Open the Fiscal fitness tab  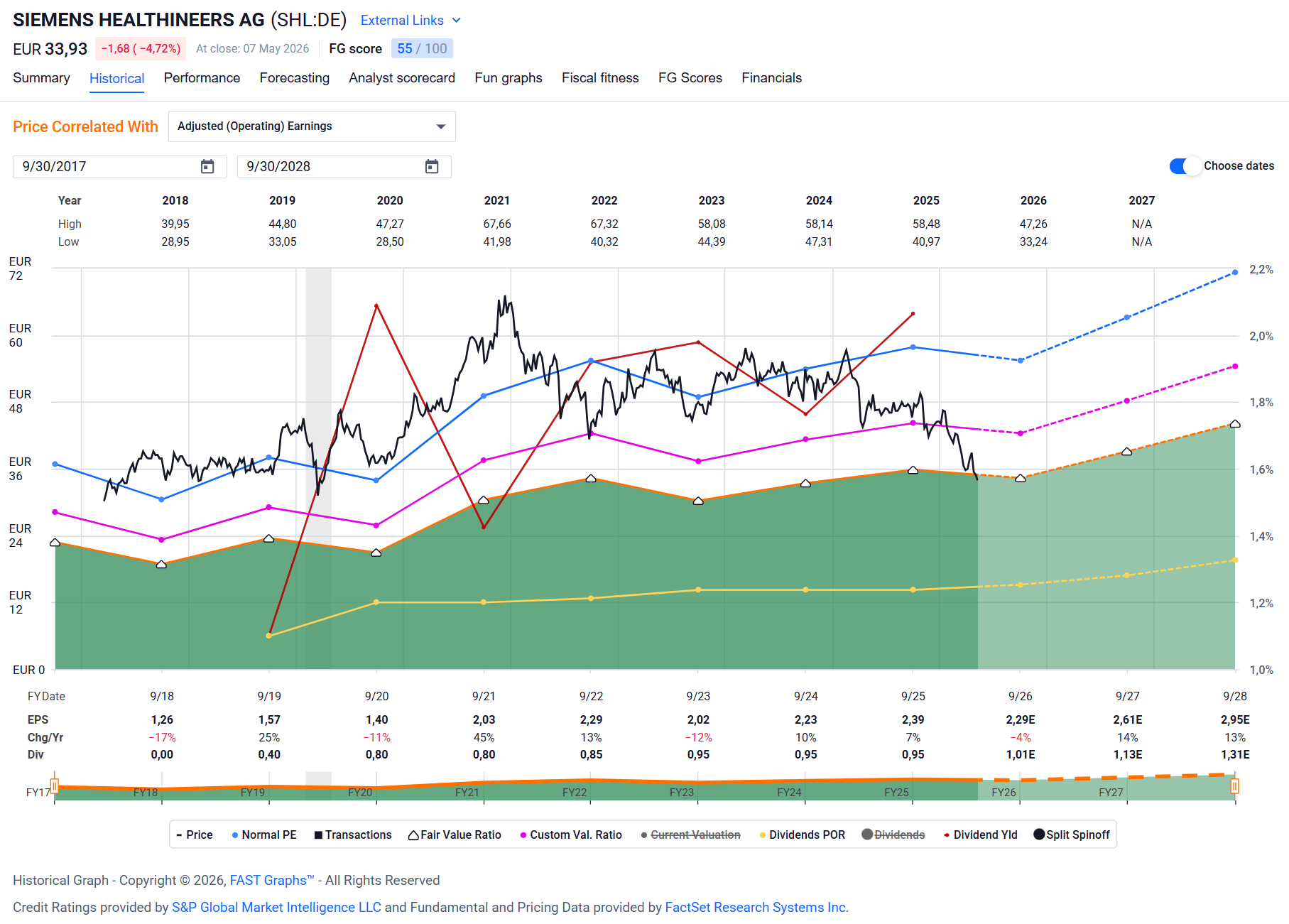click(600, 77)
